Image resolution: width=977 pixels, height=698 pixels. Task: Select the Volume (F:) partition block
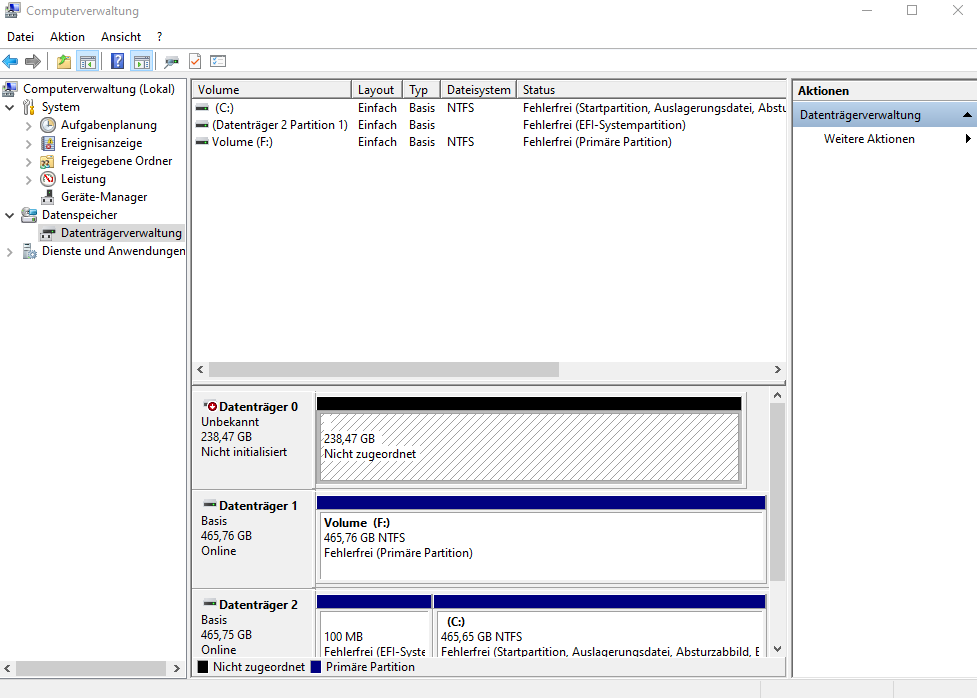point(542,546)
